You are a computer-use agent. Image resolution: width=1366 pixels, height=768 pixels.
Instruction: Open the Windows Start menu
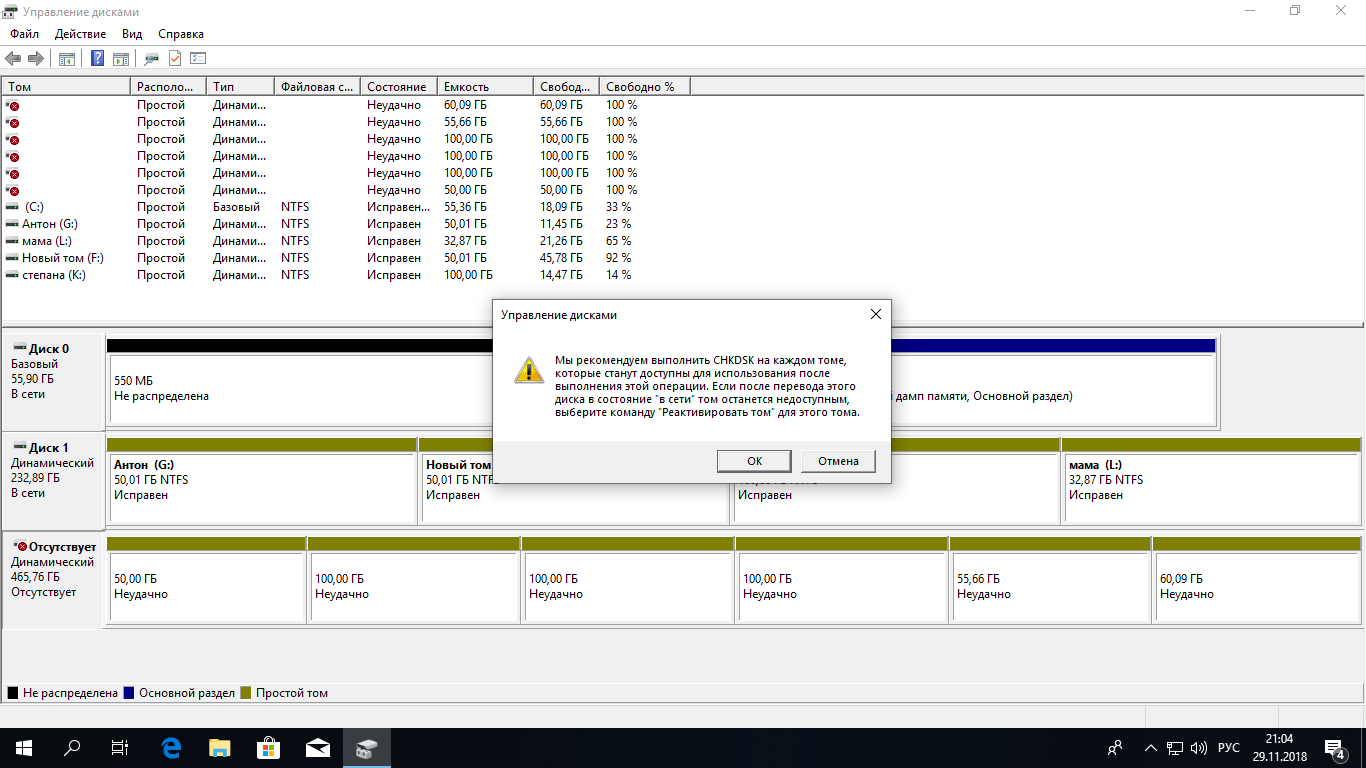[24, 748]
